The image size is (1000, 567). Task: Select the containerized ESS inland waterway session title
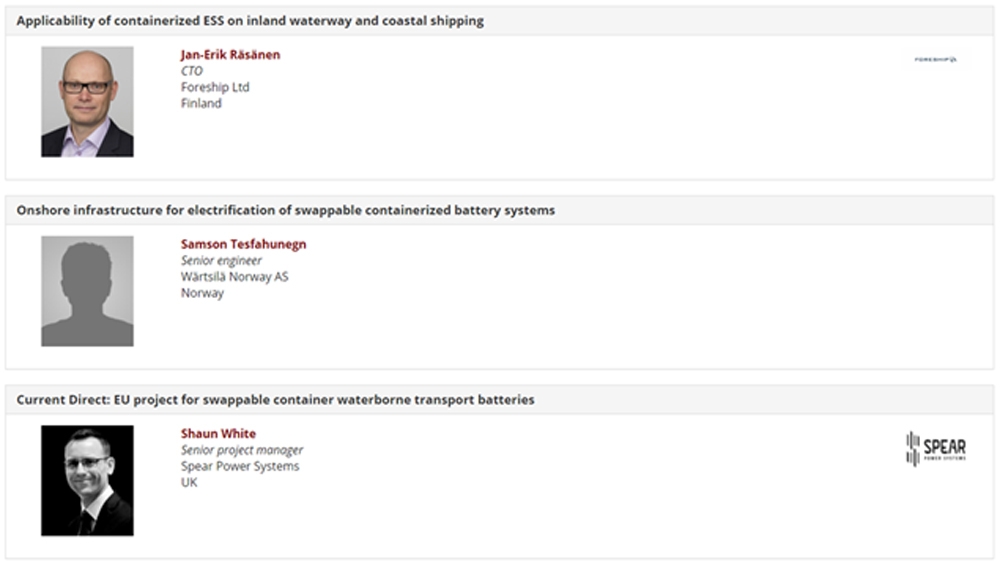[x=250, y=21]
